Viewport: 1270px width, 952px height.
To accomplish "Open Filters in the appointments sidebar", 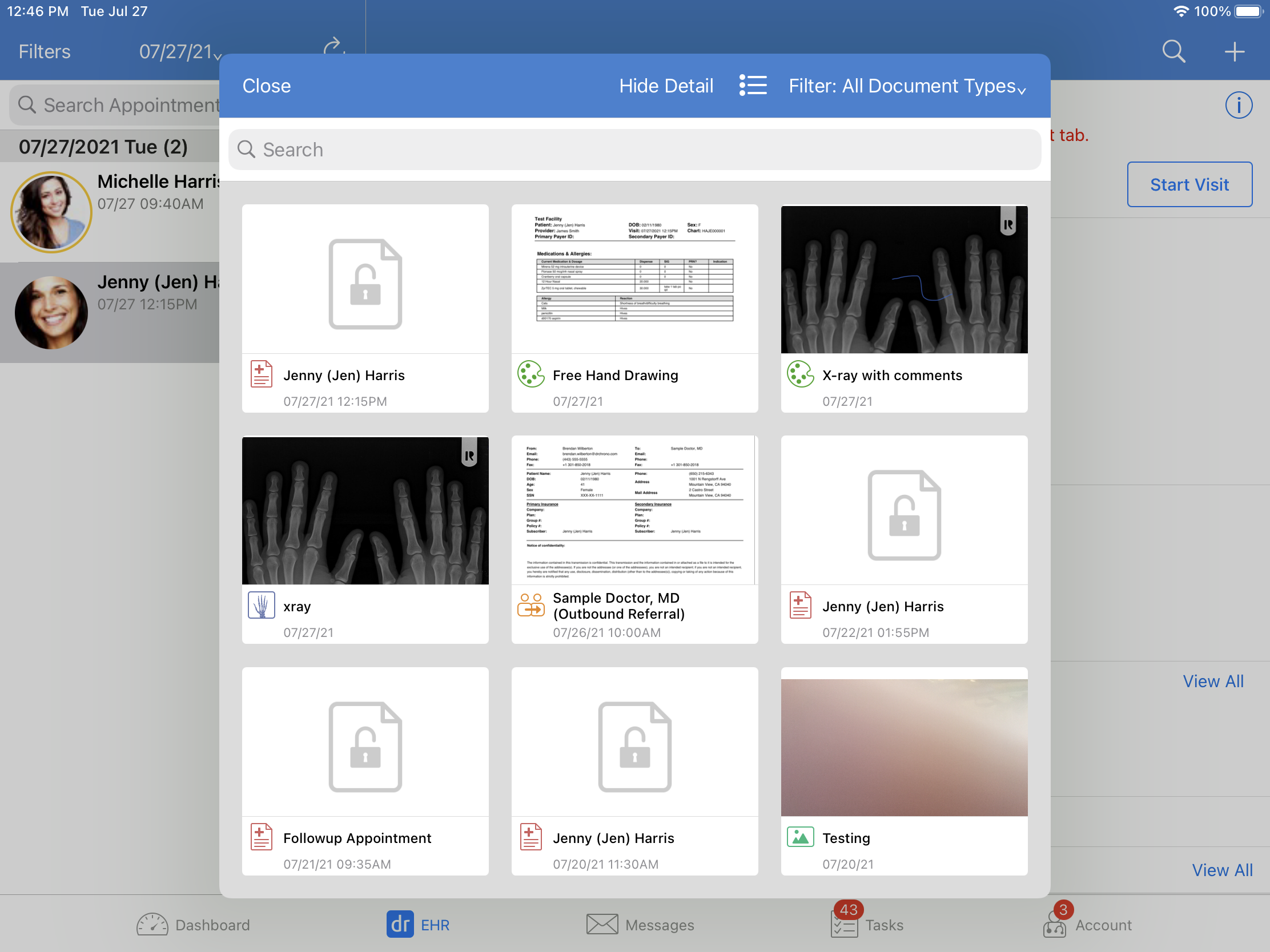I will coord(45,51).
